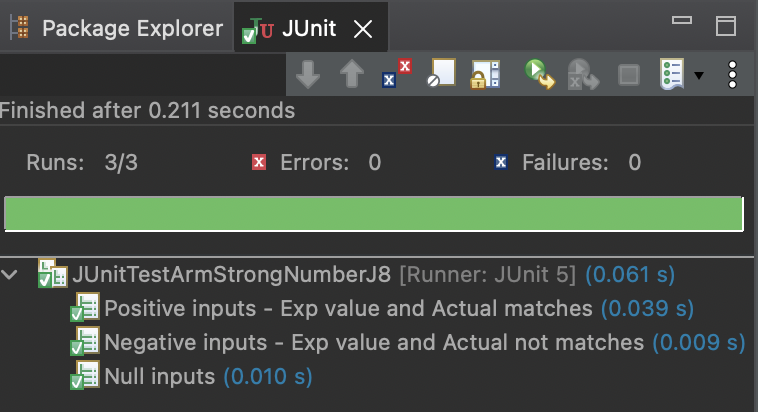Image resolution: width=758 pixels, height=412 pixels.
Task: Open Test Run History dropdown arrow
Action: [699, 76]
